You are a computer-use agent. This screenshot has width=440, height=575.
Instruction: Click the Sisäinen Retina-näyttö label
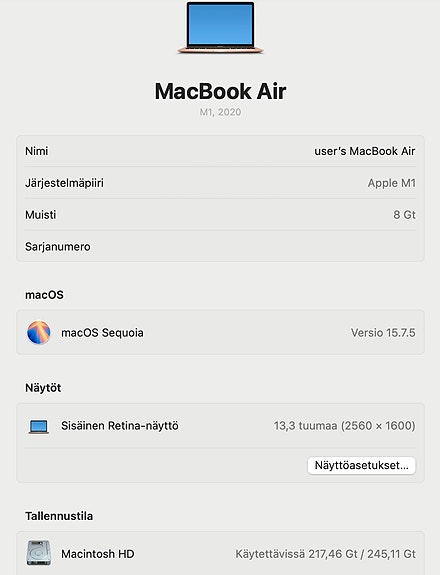(x=120, y=426)
